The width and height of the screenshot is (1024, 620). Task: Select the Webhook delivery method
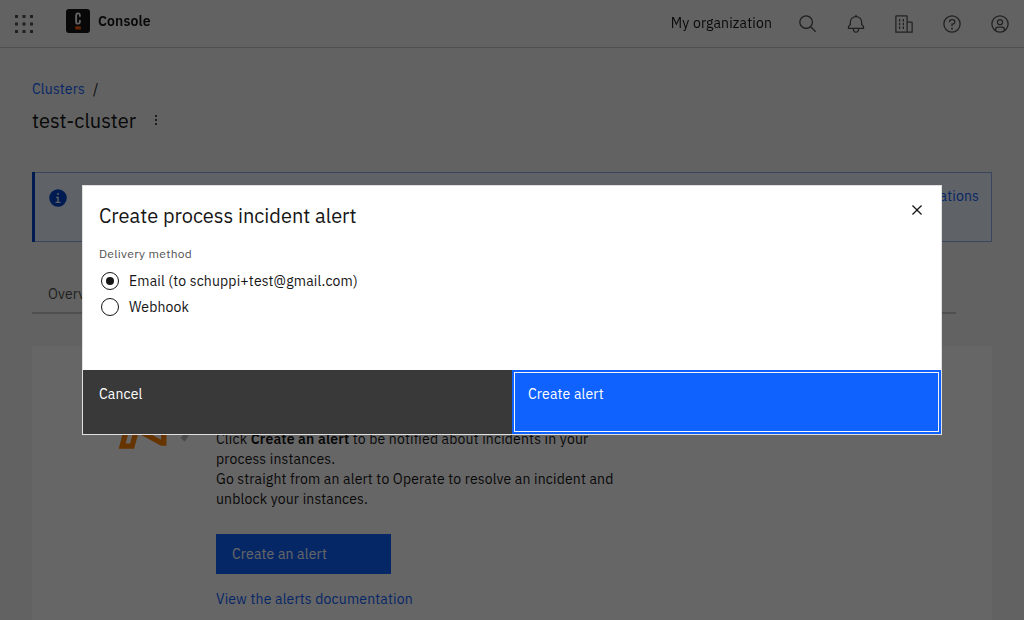click(110, 307)
